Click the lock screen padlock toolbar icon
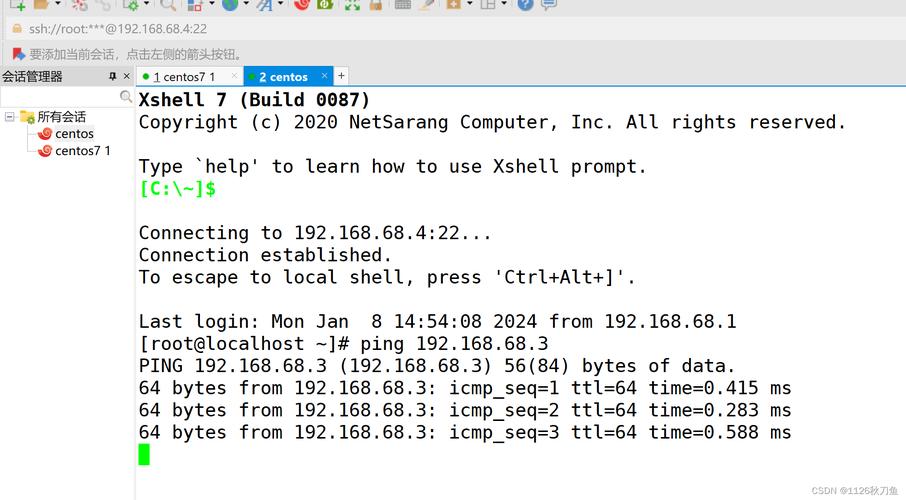906x500 pixels. click(376, 5)
